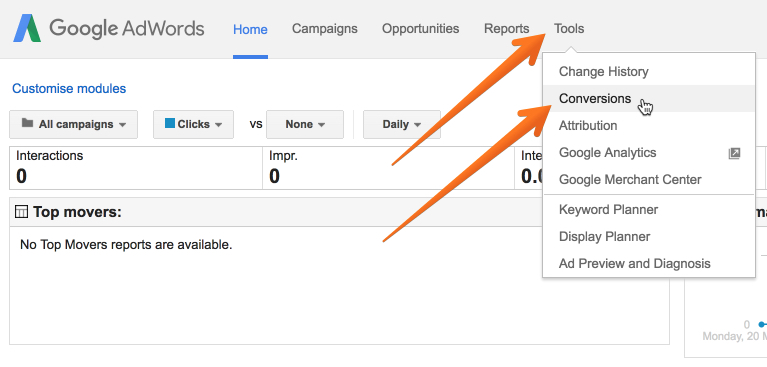The image size is (767, 367).
Task: Click the blue chart data point
Action: click(761, 324)
